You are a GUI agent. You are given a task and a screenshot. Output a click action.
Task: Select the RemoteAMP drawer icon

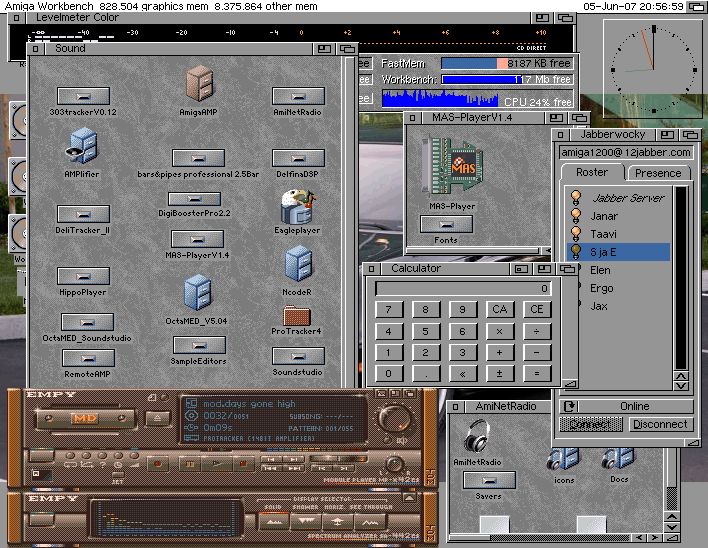click(x=88, y=358)
